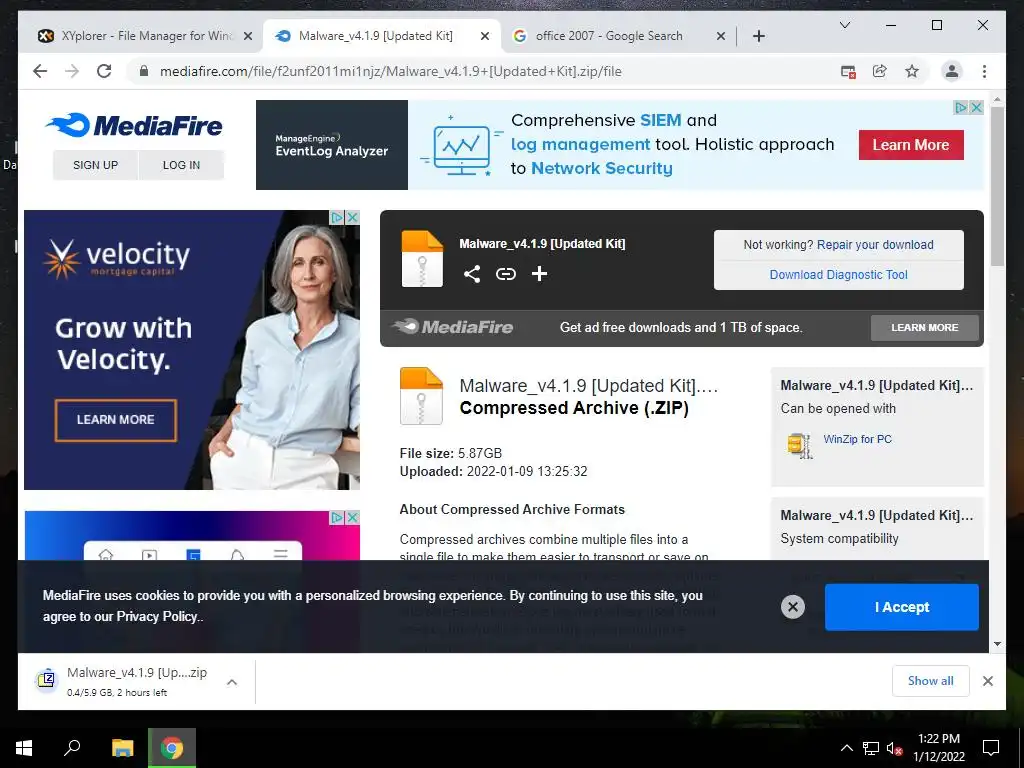
Task: Show hidden tray icons
Action: (846, 748)
